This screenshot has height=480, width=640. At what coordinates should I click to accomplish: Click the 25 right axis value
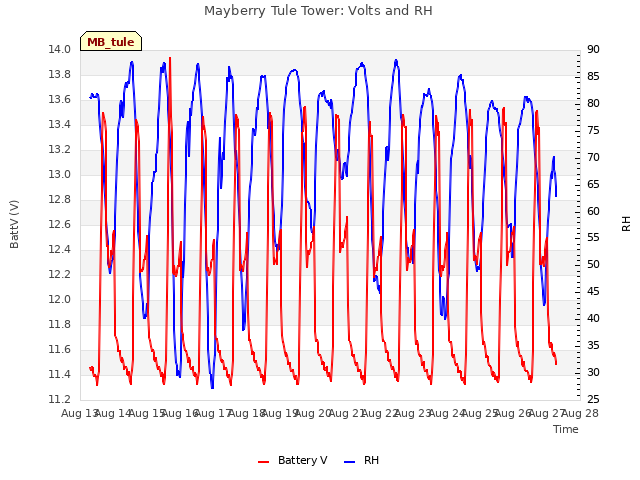point(593,399)
